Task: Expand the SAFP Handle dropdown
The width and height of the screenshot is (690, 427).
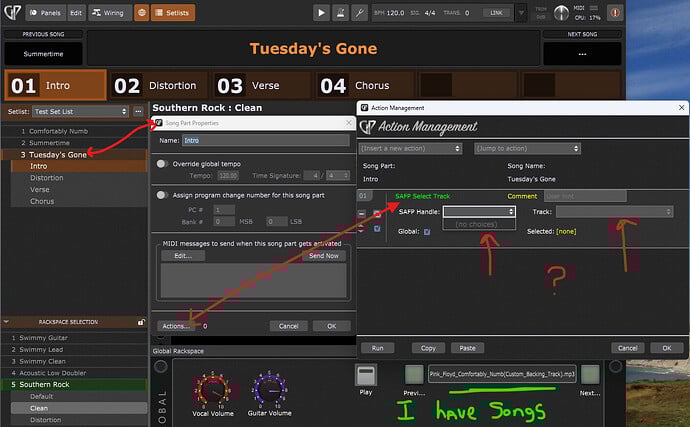Action: click(x=479, y=212)
